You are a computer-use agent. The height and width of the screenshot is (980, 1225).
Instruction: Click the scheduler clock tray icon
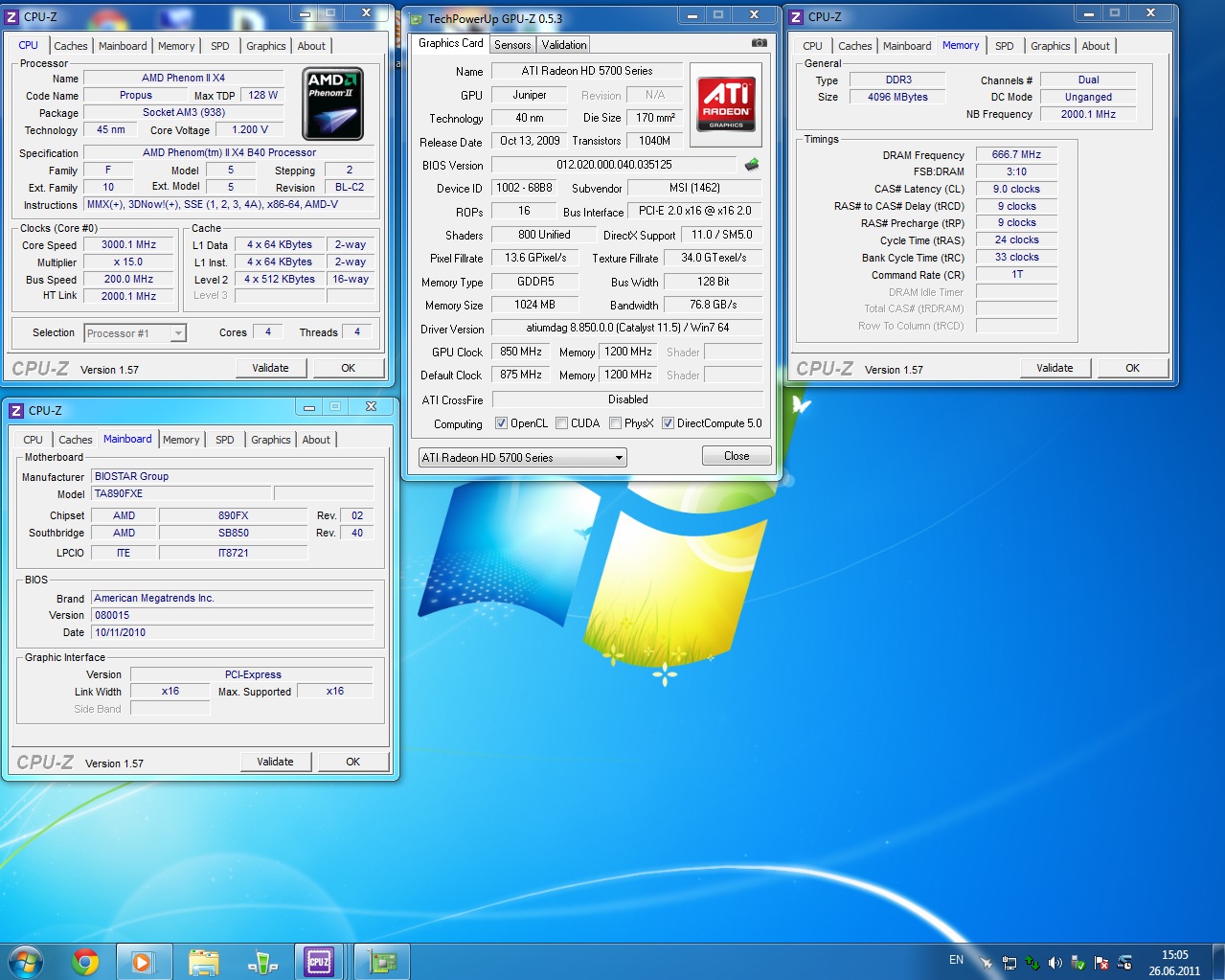[1124, 963]
